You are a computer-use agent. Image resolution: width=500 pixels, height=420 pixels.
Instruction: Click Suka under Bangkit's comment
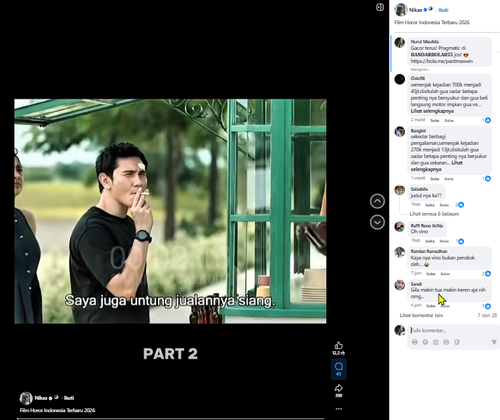tap(435, 179)
